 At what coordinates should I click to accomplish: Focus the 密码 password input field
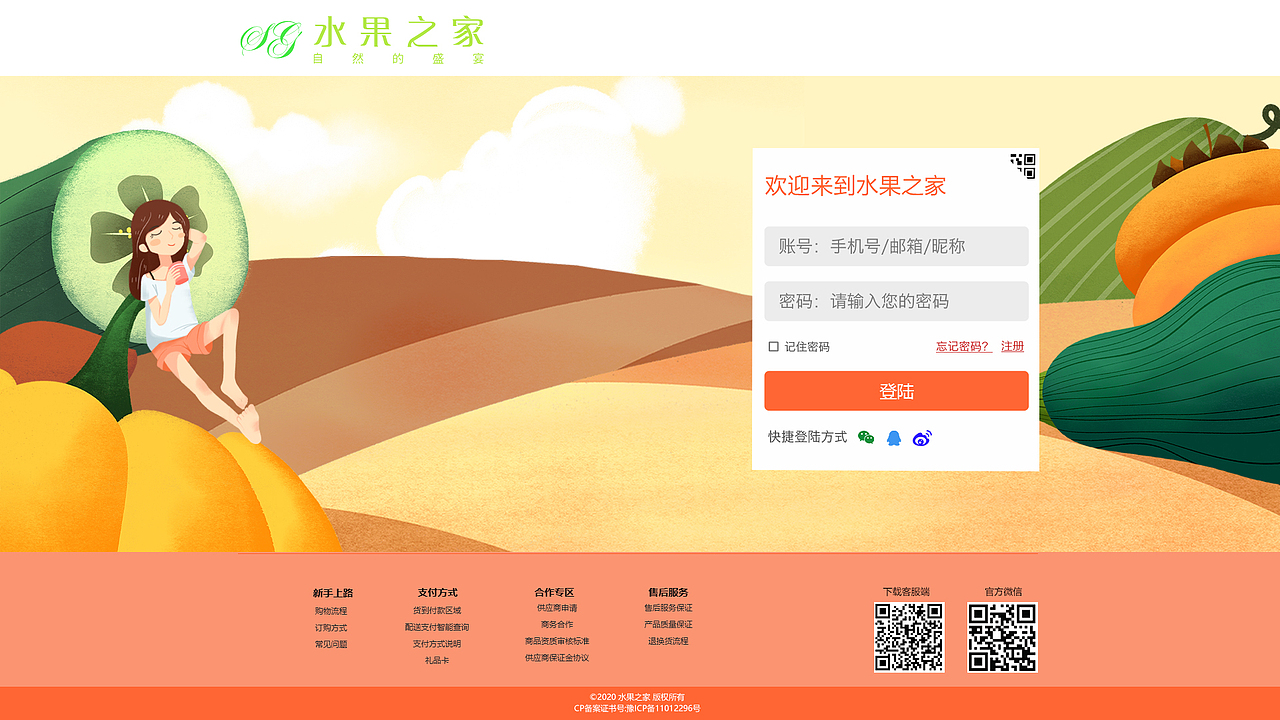pyautogui.click(x=896, y=301)
